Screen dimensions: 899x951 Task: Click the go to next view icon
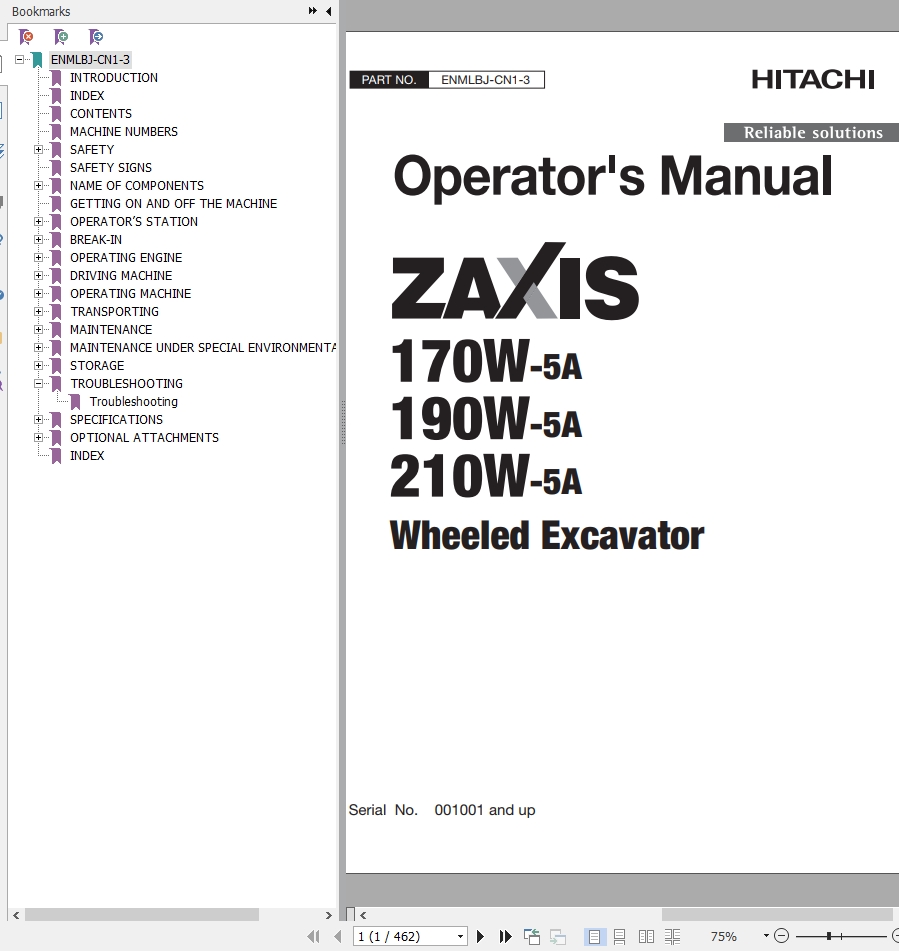(x=557, y=936)
